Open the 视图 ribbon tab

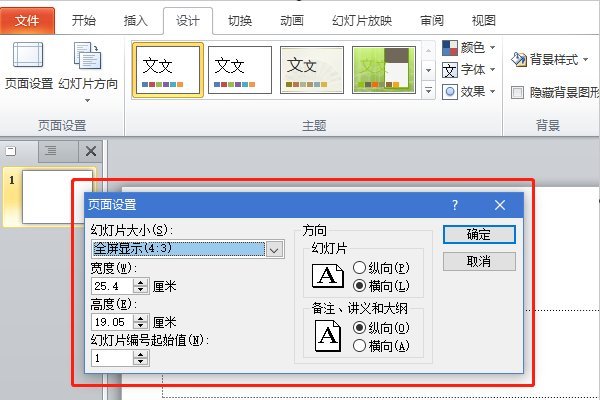click(x=484, y=20)
